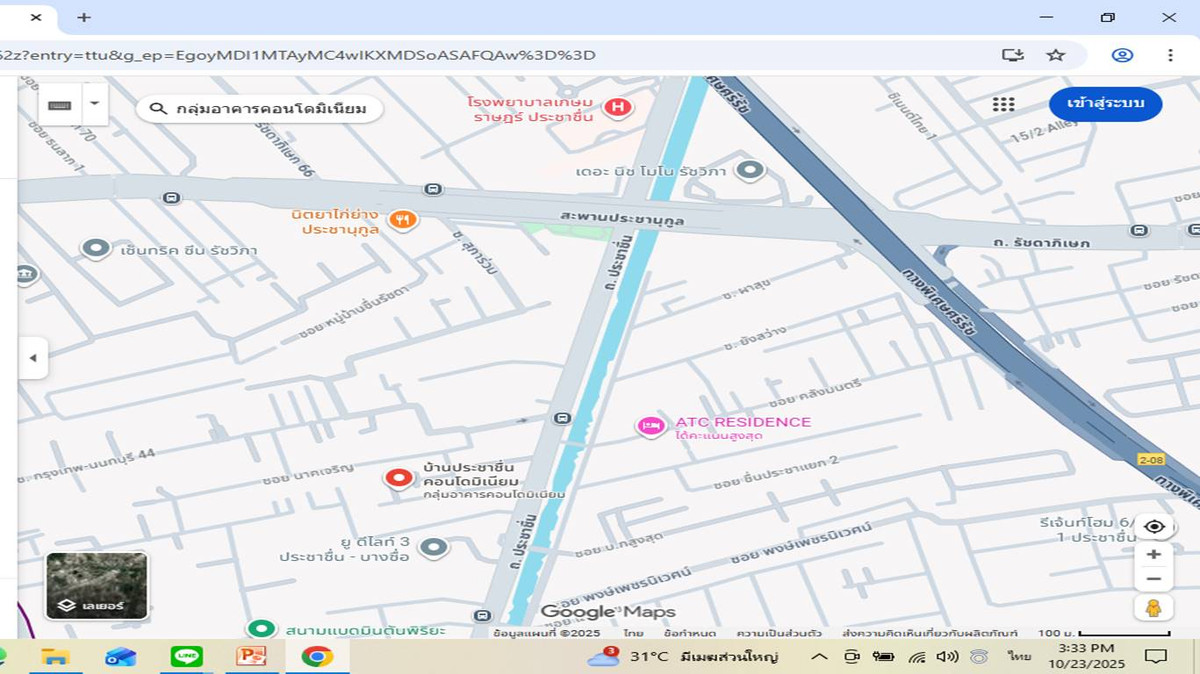Open the LINE app in taskbar
The height and width of the screenshot is (674, 1200).
click(x=186, y=656)
